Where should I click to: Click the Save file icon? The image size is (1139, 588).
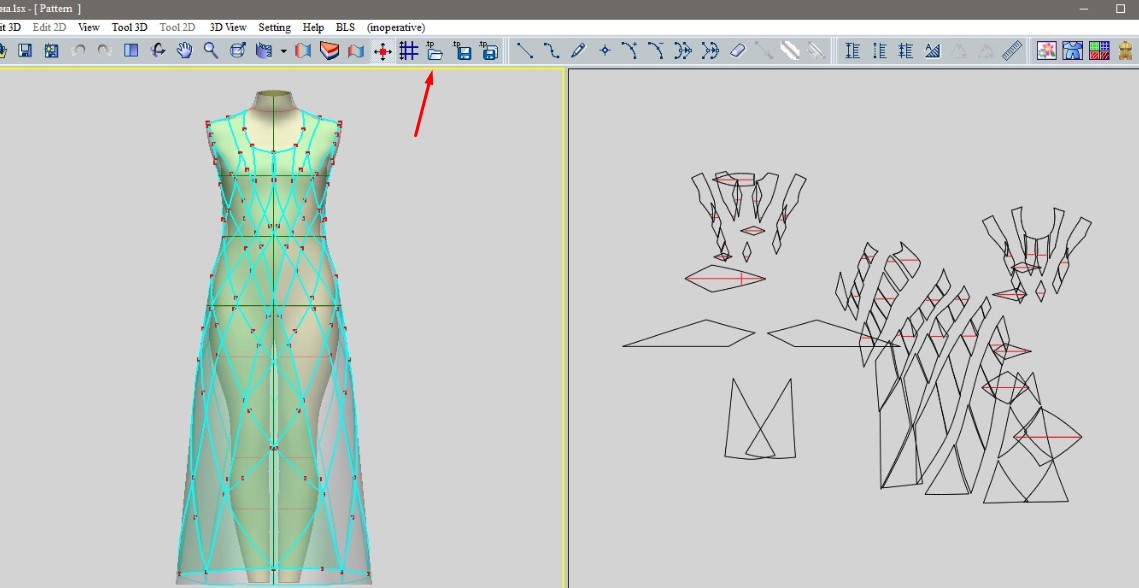(x=25, y=51)
